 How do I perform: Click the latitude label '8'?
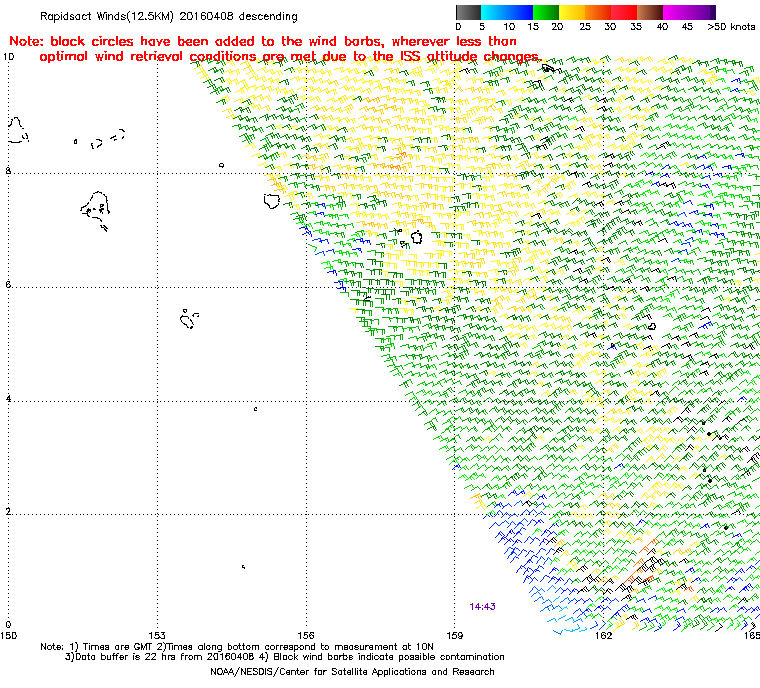pos(8,171)
